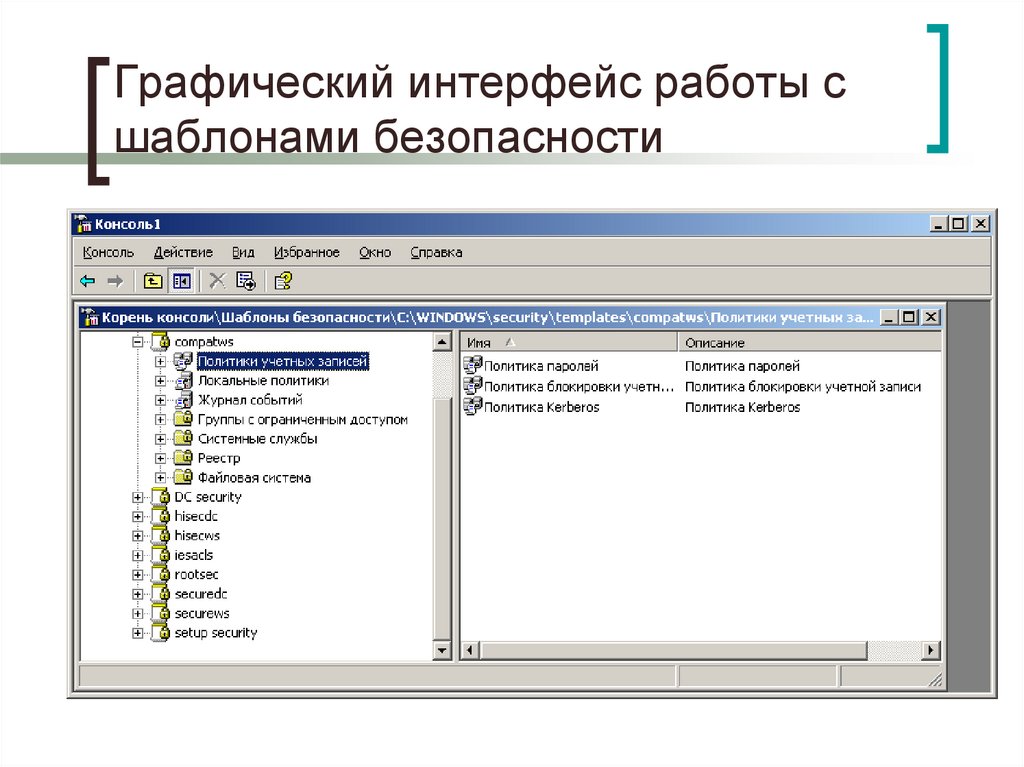Click the Back navigation arrow
This screenshot has width=1024, height=767.
tap(86, 281)
